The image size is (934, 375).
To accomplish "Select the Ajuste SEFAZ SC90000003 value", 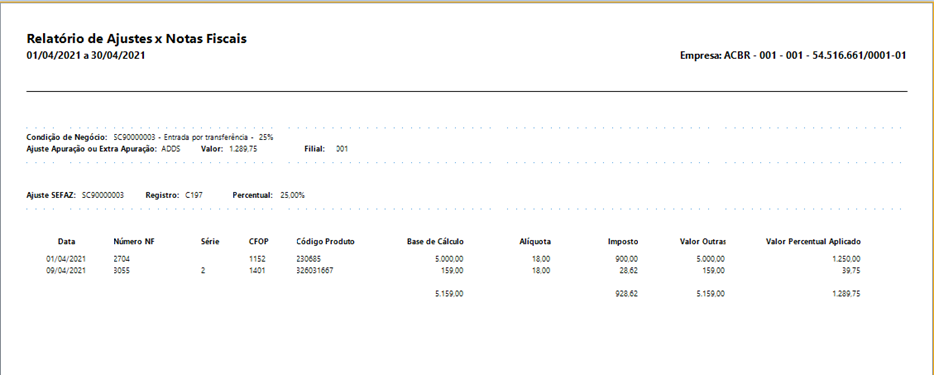I will (102, 195).
